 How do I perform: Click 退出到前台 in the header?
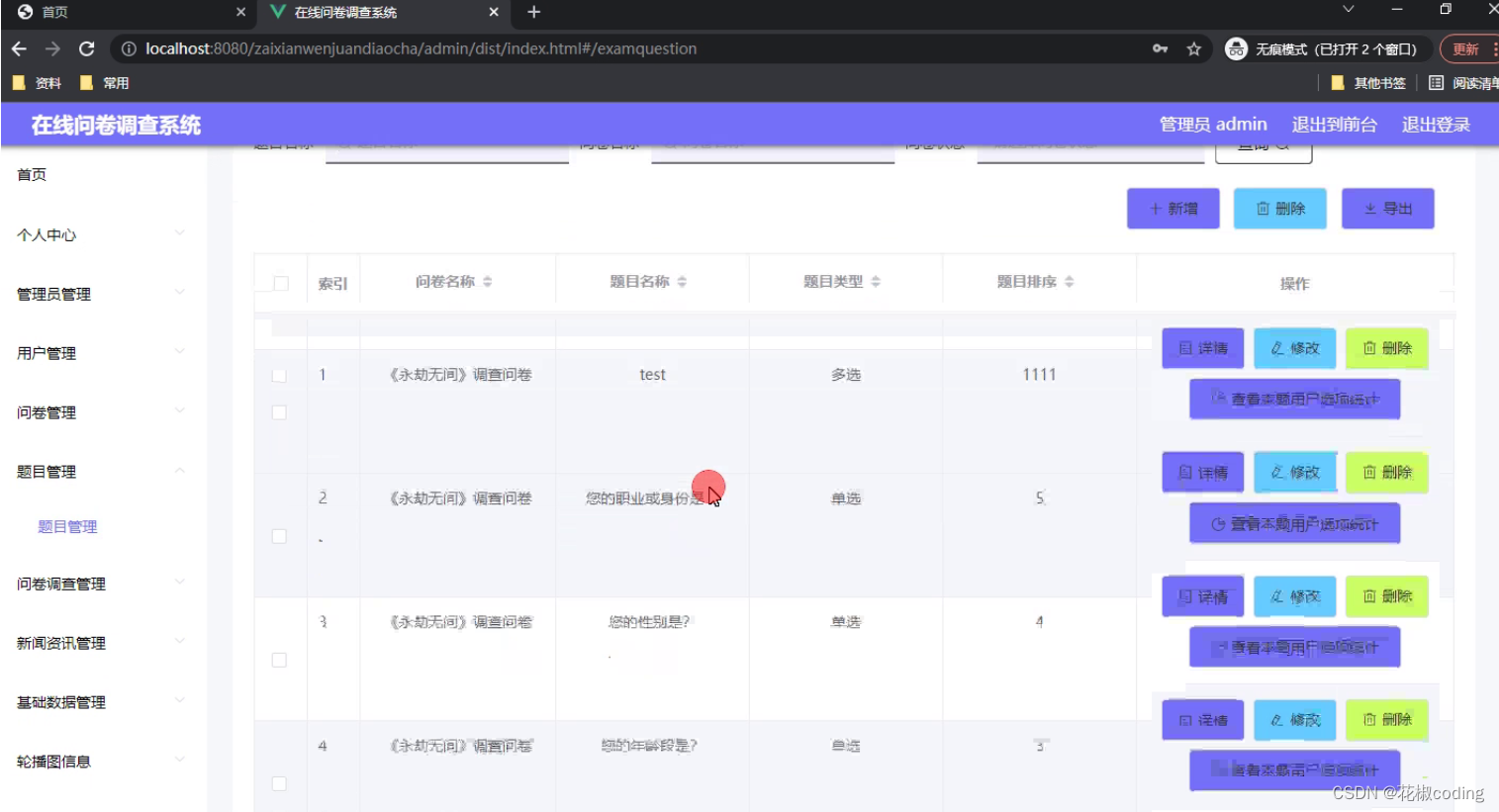point(1335,125)
